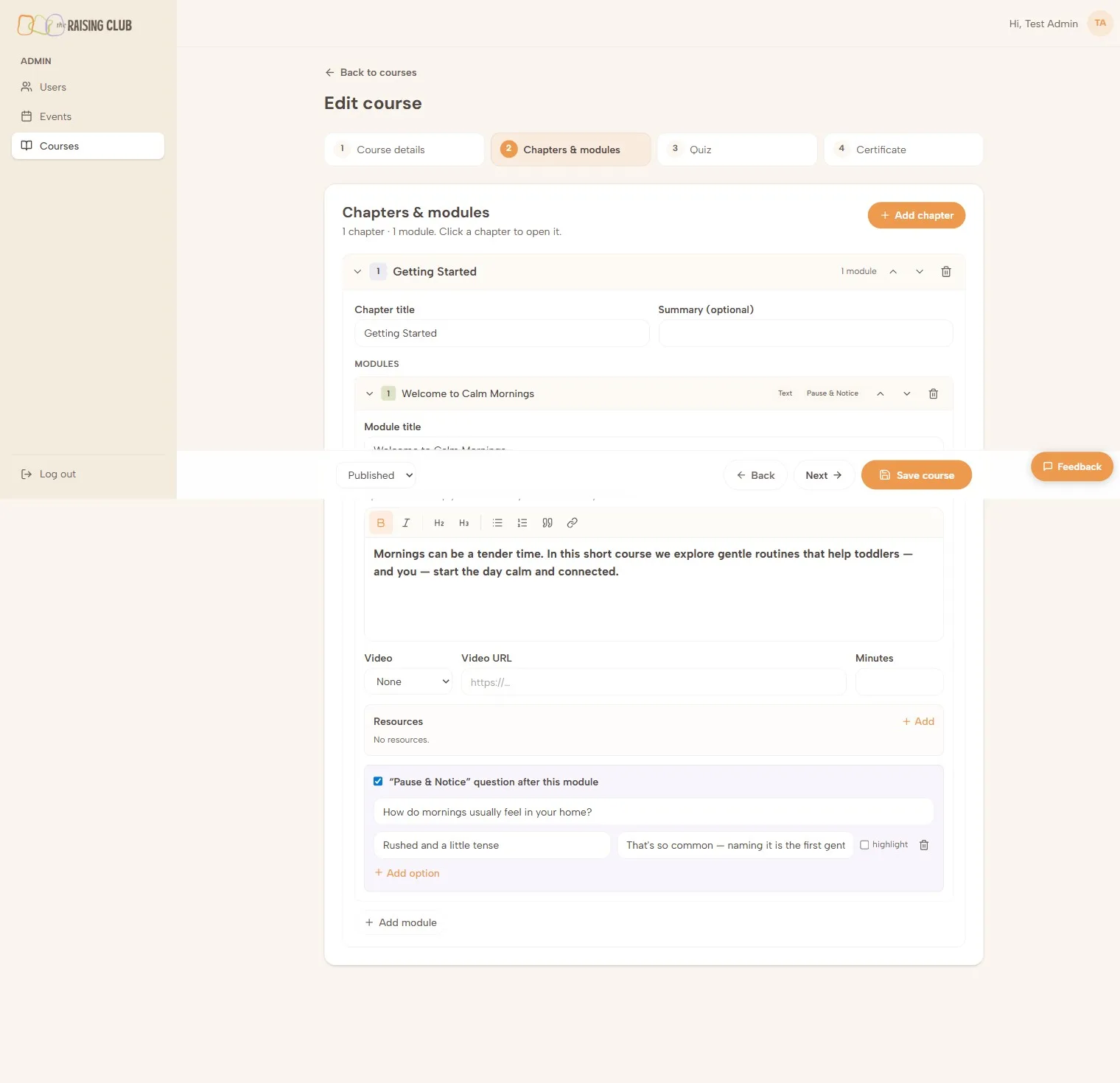
Task: Open the Video type None dropdown
Action: [408, 681]
